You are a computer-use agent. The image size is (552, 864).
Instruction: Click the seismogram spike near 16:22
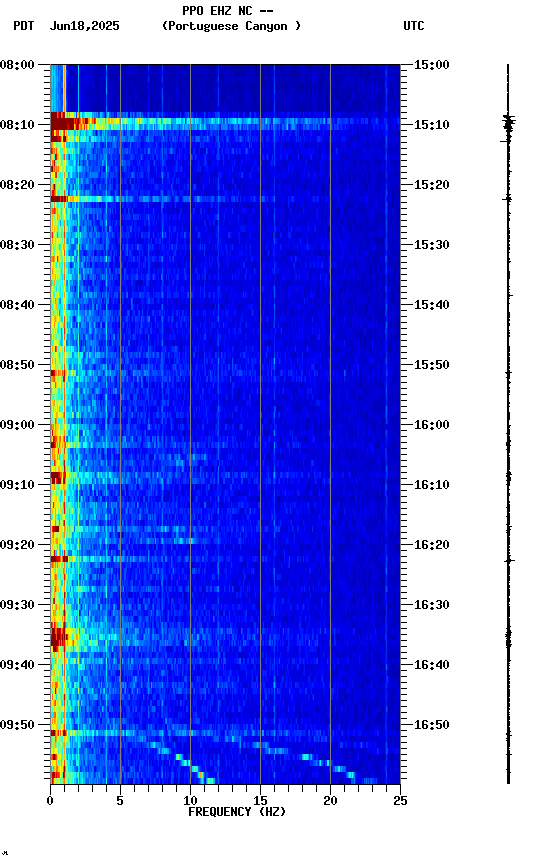(x=508, y=561)
